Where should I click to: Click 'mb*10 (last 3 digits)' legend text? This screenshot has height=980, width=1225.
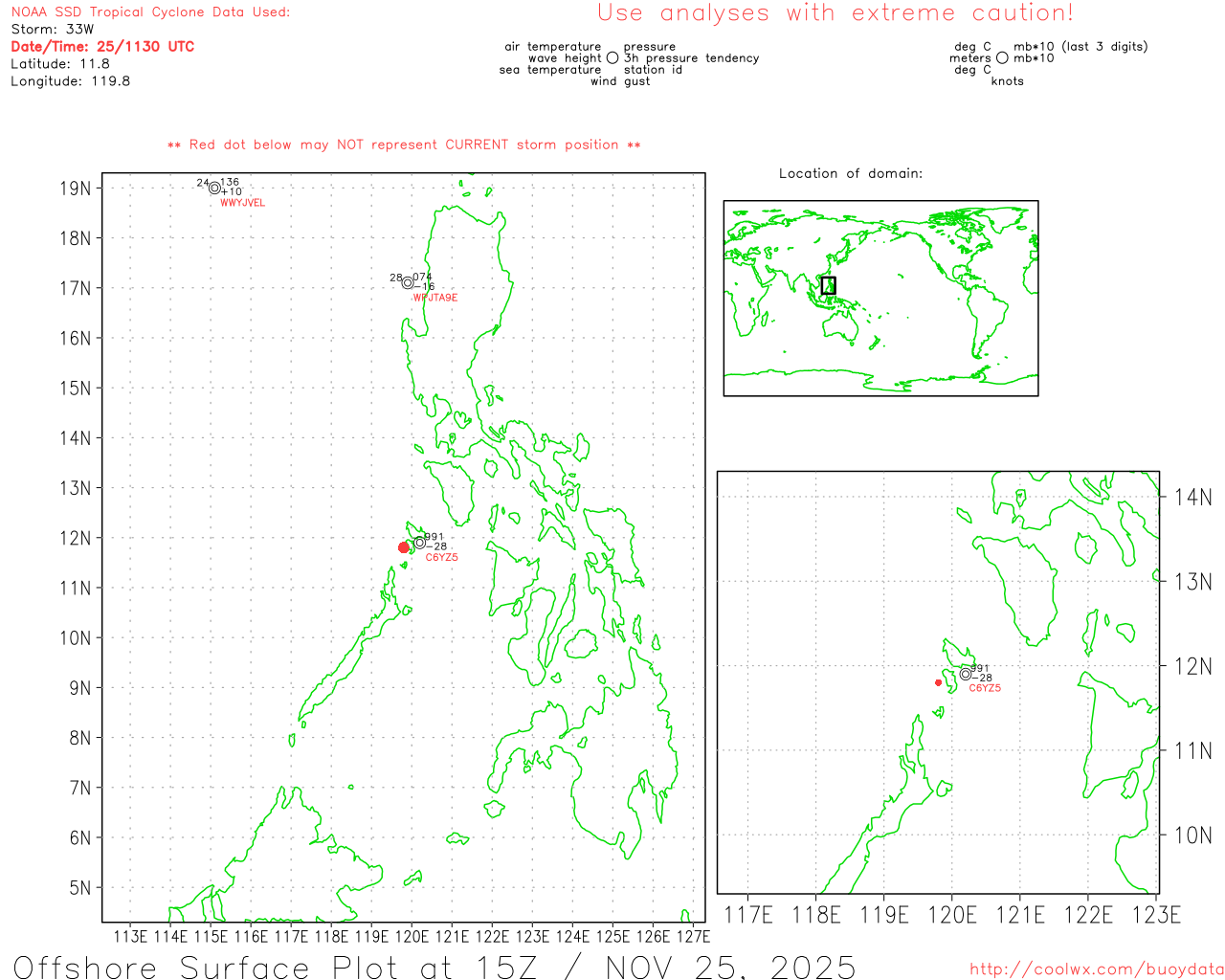[x=1080, y=47]
